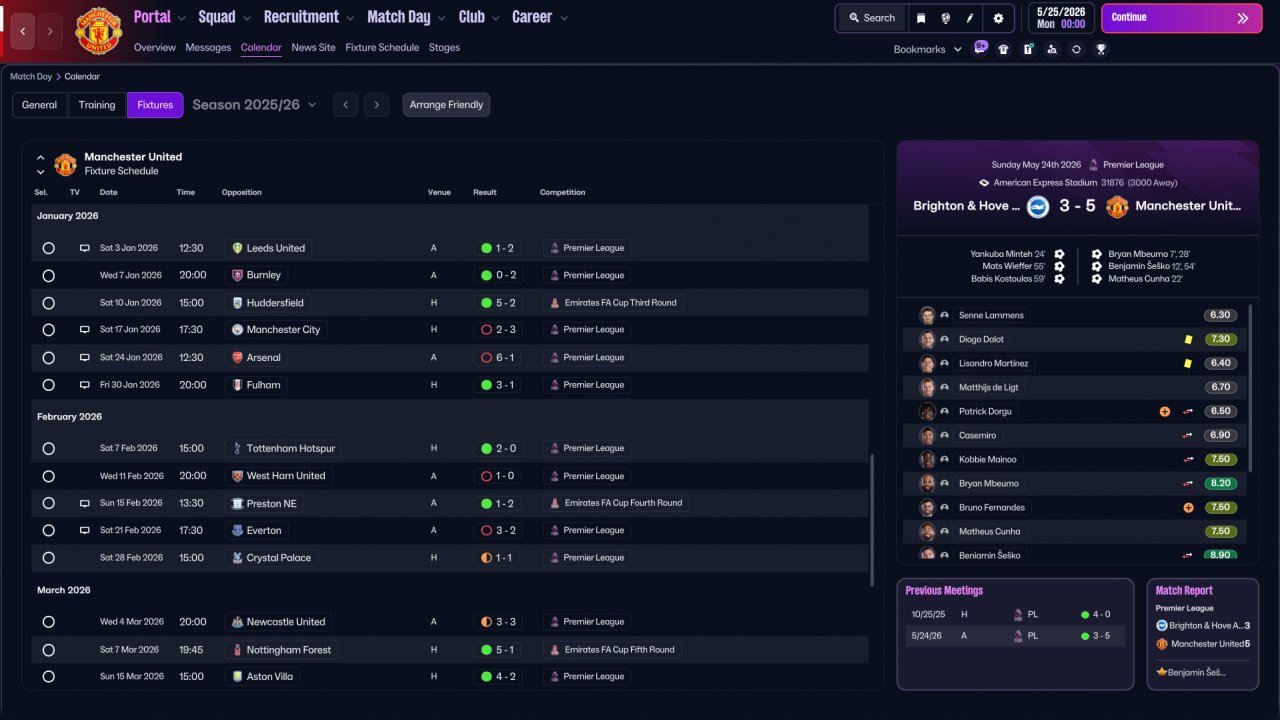This screenshot has height=720, width=1280.
Task: Select the Everton fixture radio button
Action: pyautogui.click(x=48, y=530)
